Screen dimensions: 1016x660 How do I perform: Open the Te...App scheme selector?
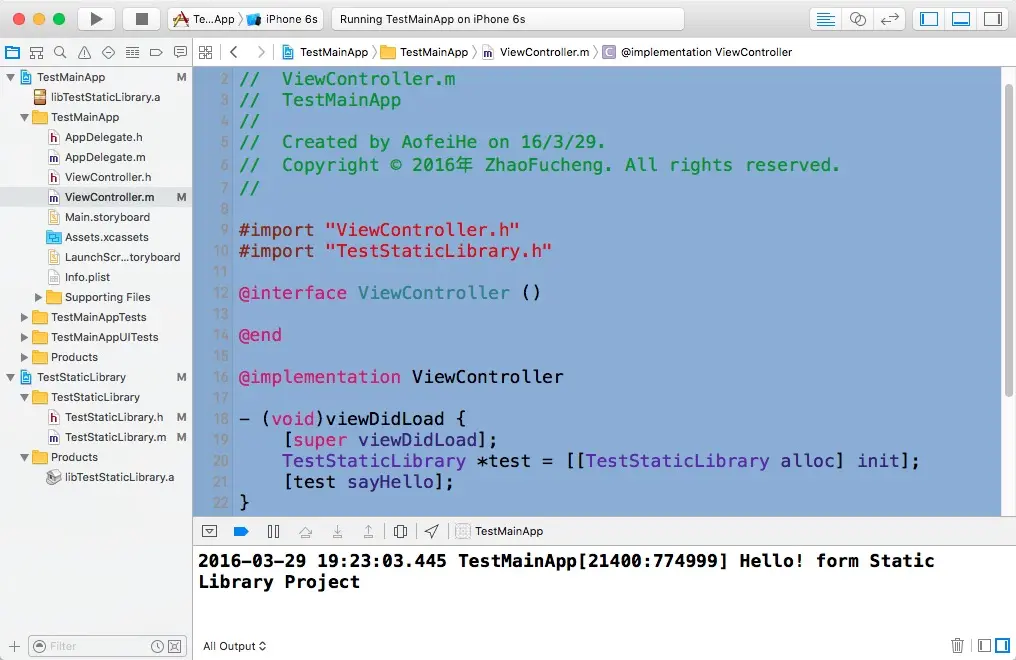pyautogui.click(x=203, y=19)
